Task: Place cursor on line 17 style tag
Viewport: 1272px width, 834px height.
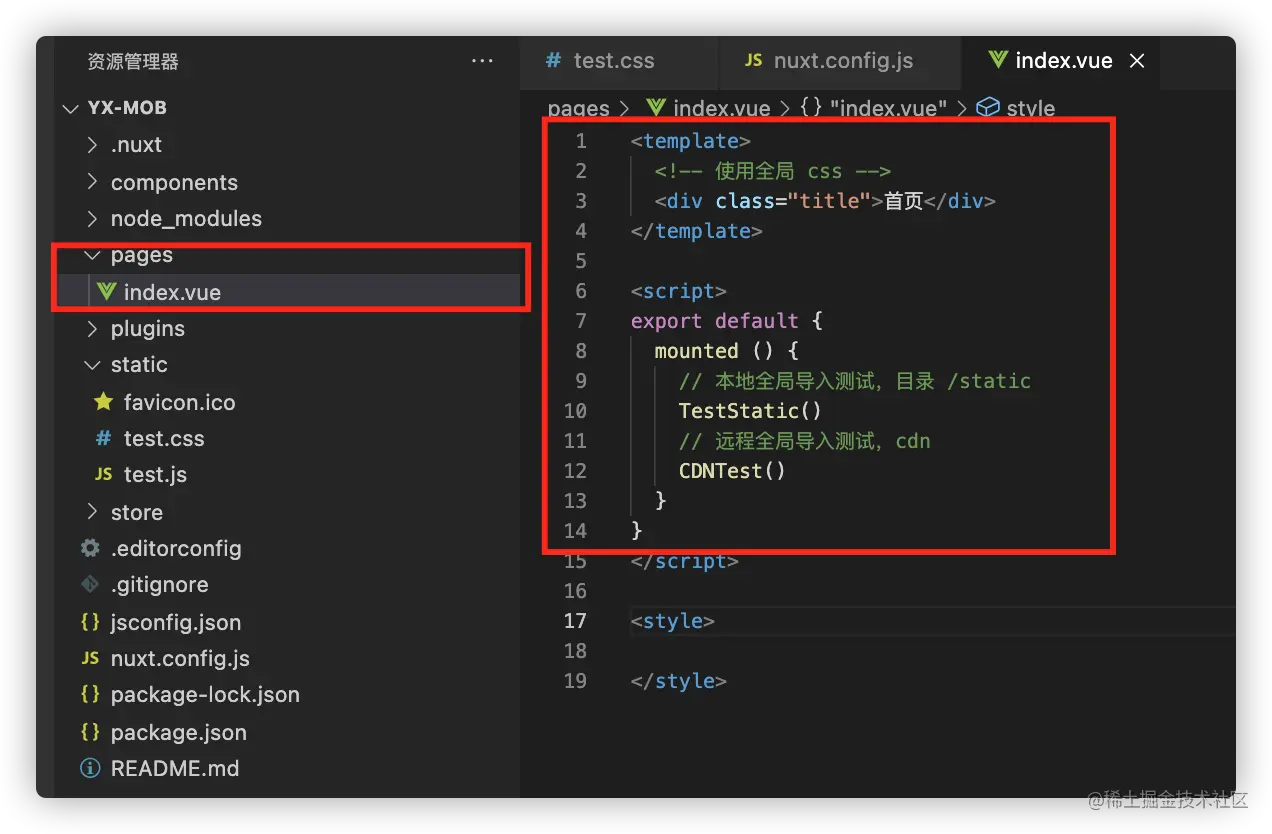Action: [672, 621]
